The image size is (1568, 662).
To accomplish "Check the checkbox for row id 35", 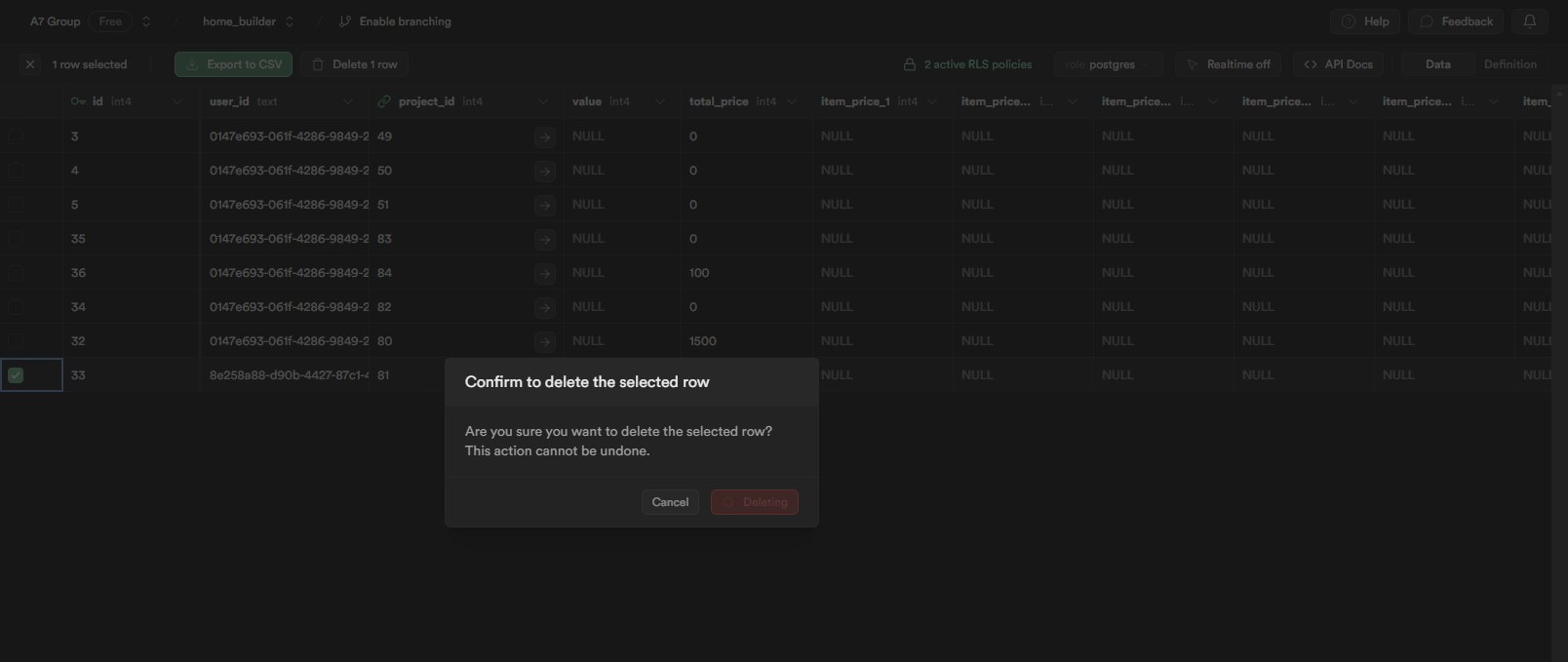I will (16, 239).
